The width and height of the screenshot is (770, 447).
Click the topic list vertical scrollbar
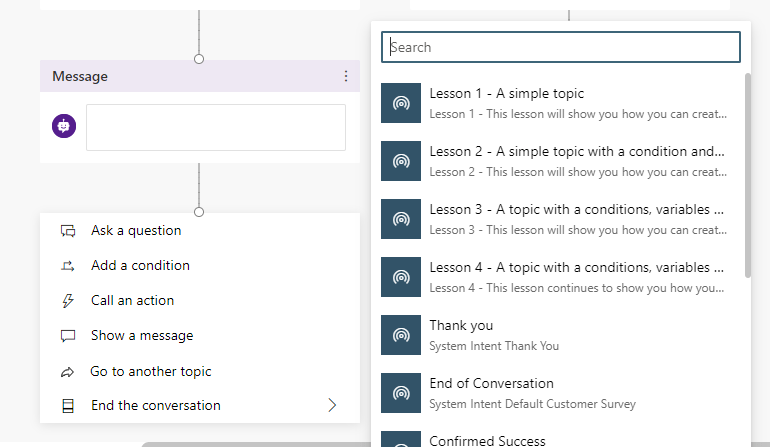(x=747, y=175)
